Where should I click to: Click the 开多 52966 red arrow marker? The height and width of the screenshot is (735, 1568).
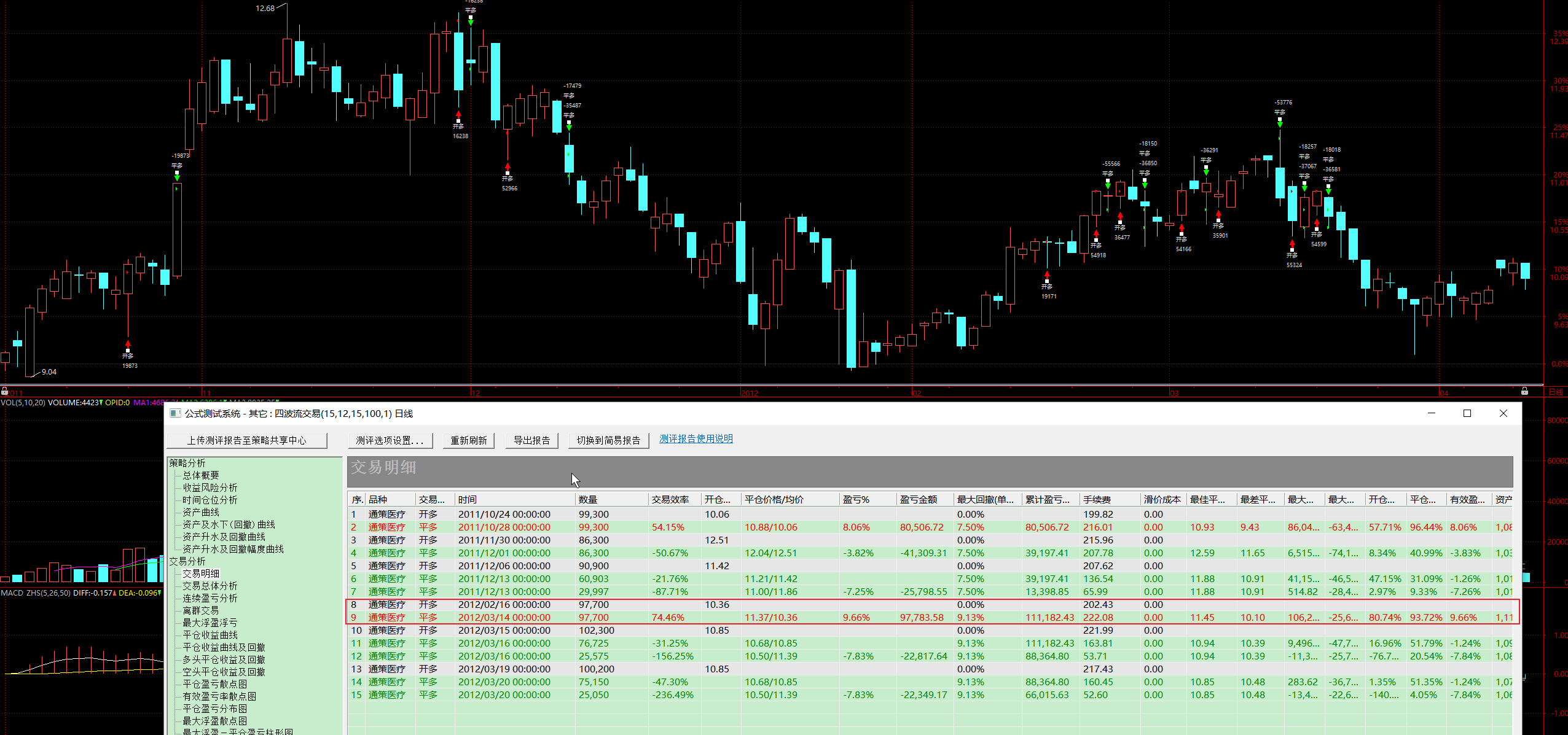point(508,166)
